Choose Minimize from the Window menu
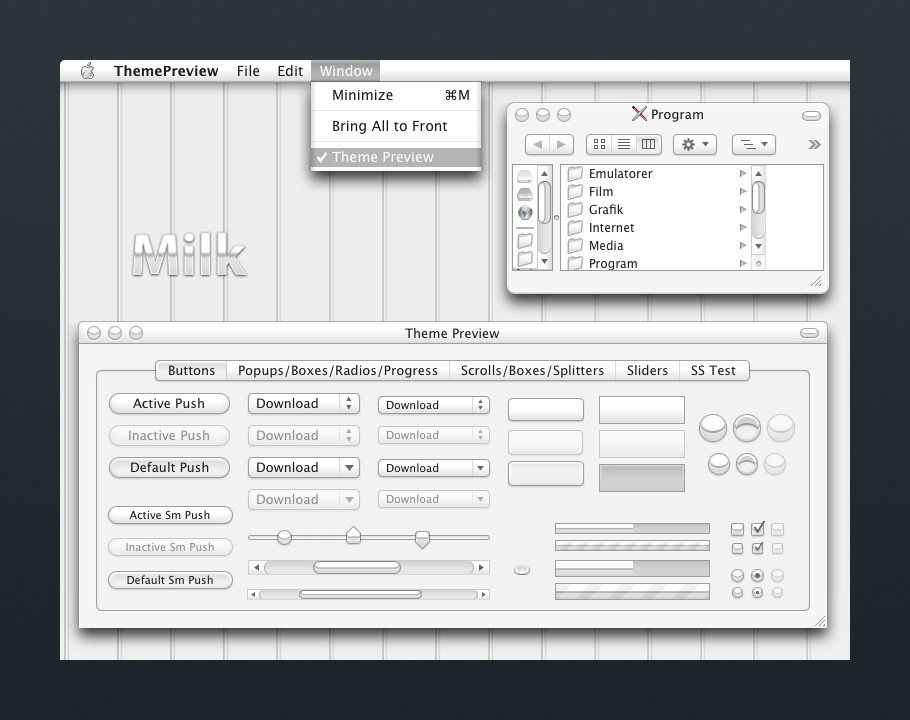Screen dimensions: 910x720 click(362, 95)
